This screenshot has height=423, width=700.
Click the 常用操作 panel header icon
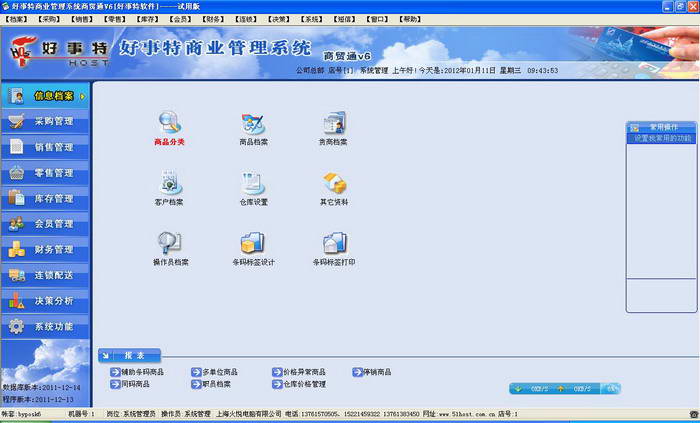click(634, 128)
